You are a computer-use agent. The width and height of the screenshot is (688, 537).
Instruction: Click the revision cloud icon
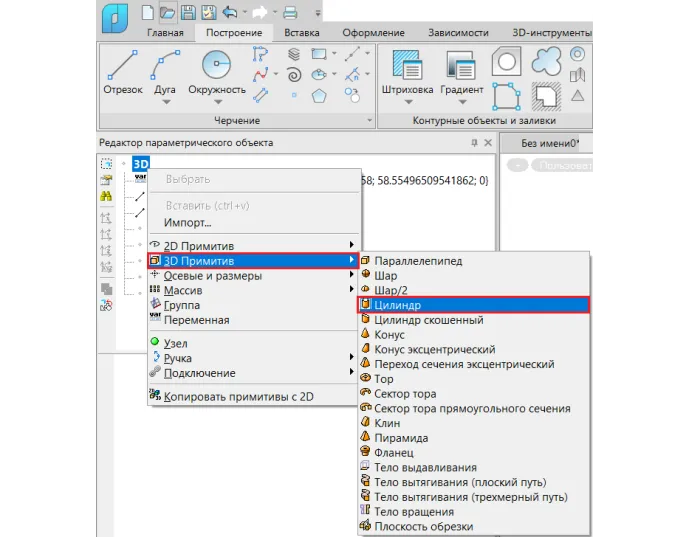coord(547,61)
